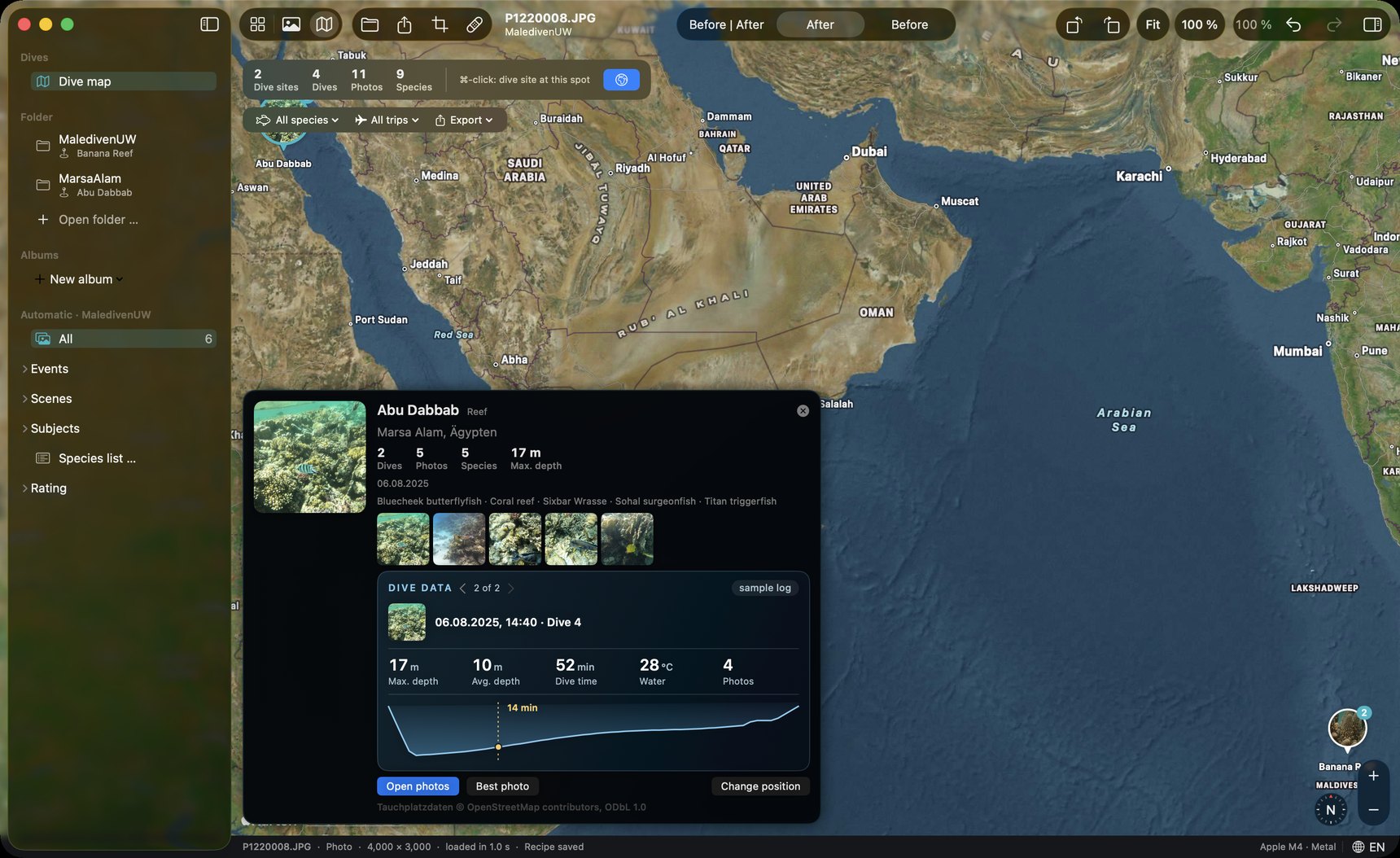Click the Change position button
The image size is (1400, 858).
[760, 786]
